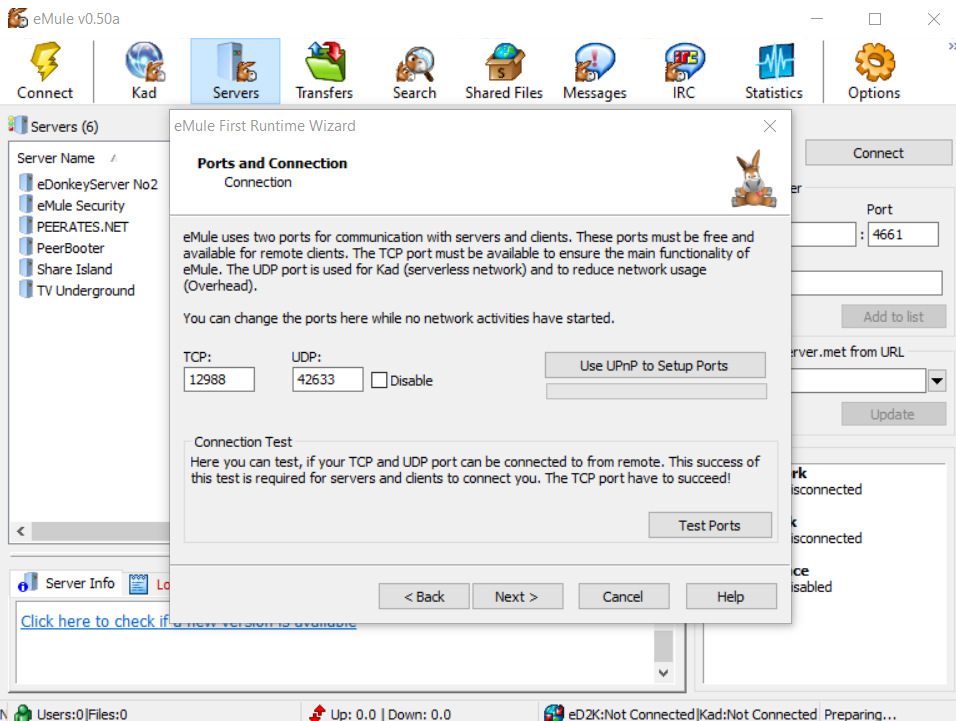The width and height of the screenshot is (956, 721).
Task: Click the Connect lightning bolt icon
Action: coord(45,62)
